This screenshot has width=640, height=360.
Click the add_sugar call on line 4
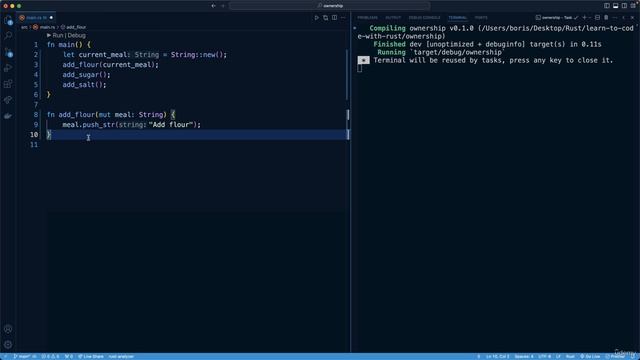click(x=87, y=75)
